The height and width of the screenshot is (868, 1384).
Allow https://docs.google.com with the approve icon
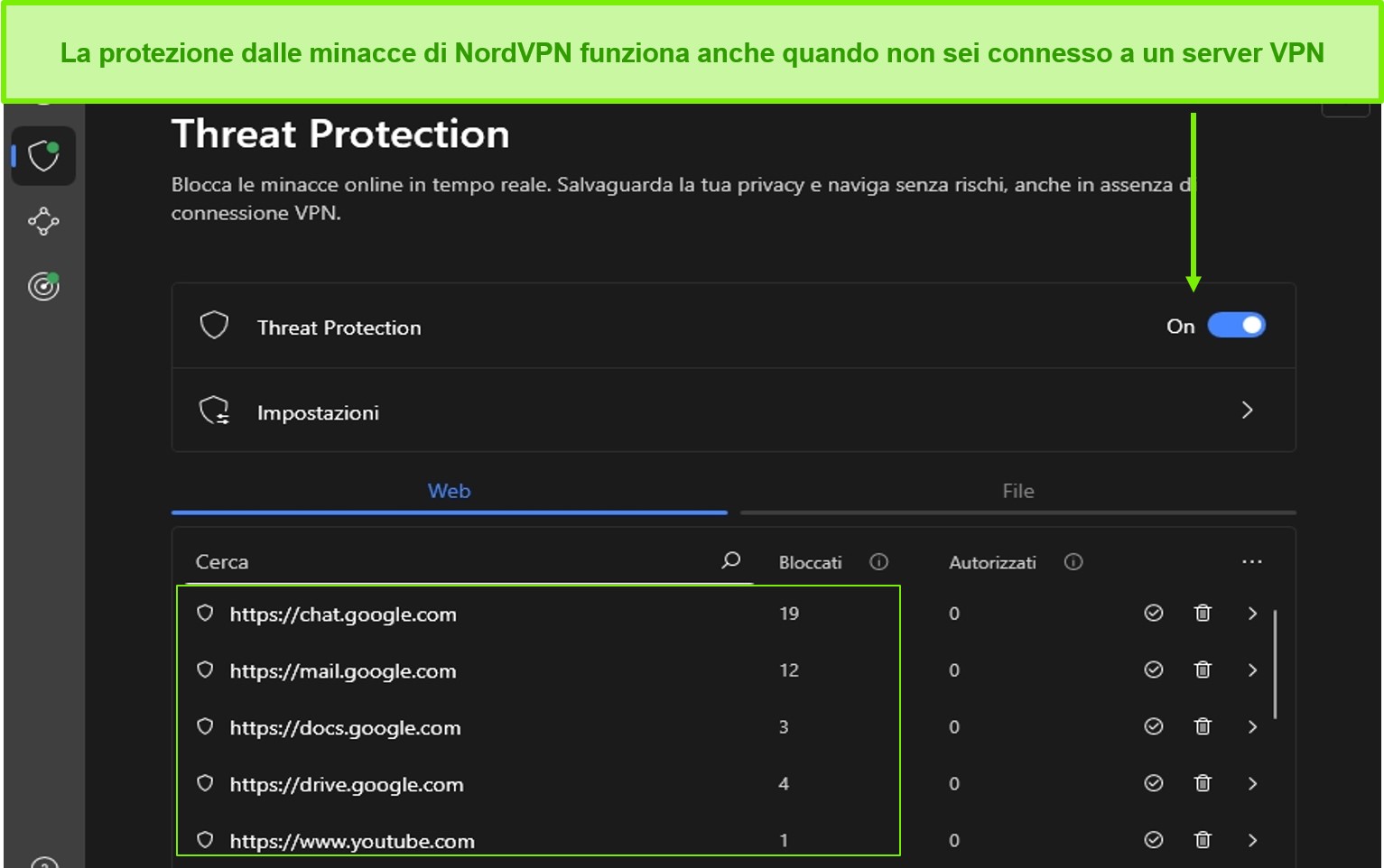(x=1153, y=726)
